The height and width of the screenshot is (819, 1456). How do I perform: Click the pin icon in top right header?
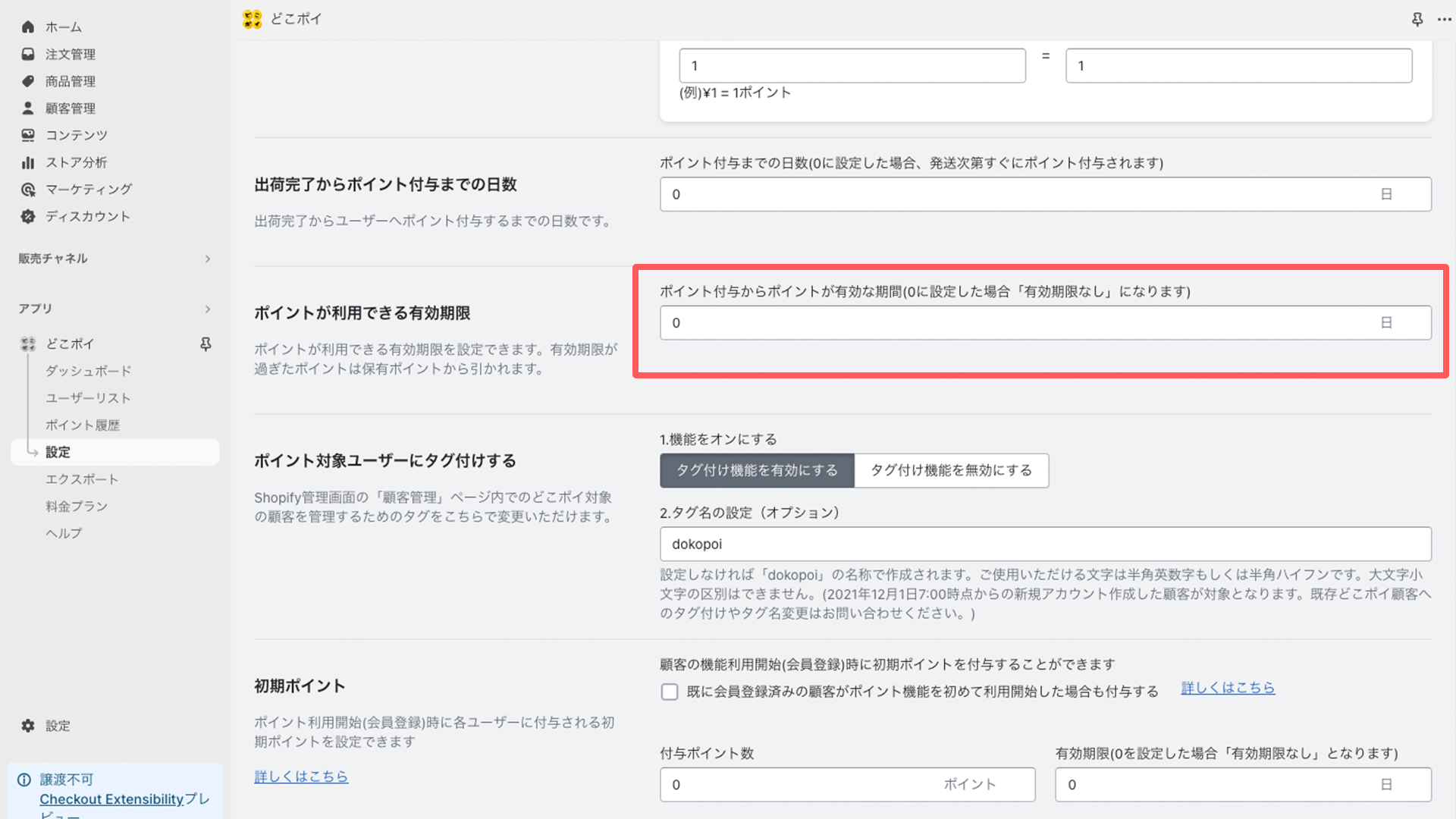click(x=1417, y=20)
